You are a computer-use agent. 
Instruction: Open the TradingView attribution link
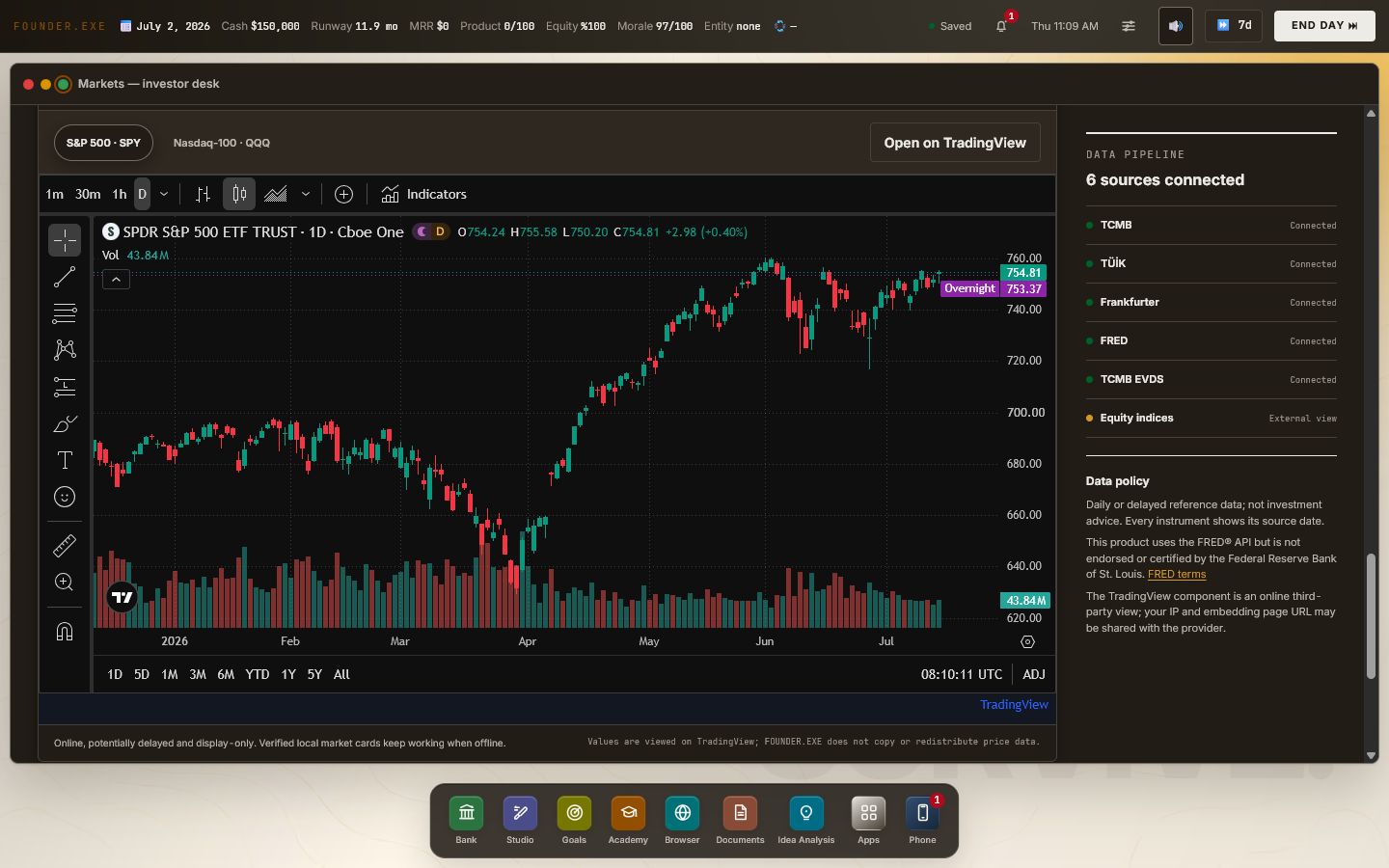point(1014,704)
